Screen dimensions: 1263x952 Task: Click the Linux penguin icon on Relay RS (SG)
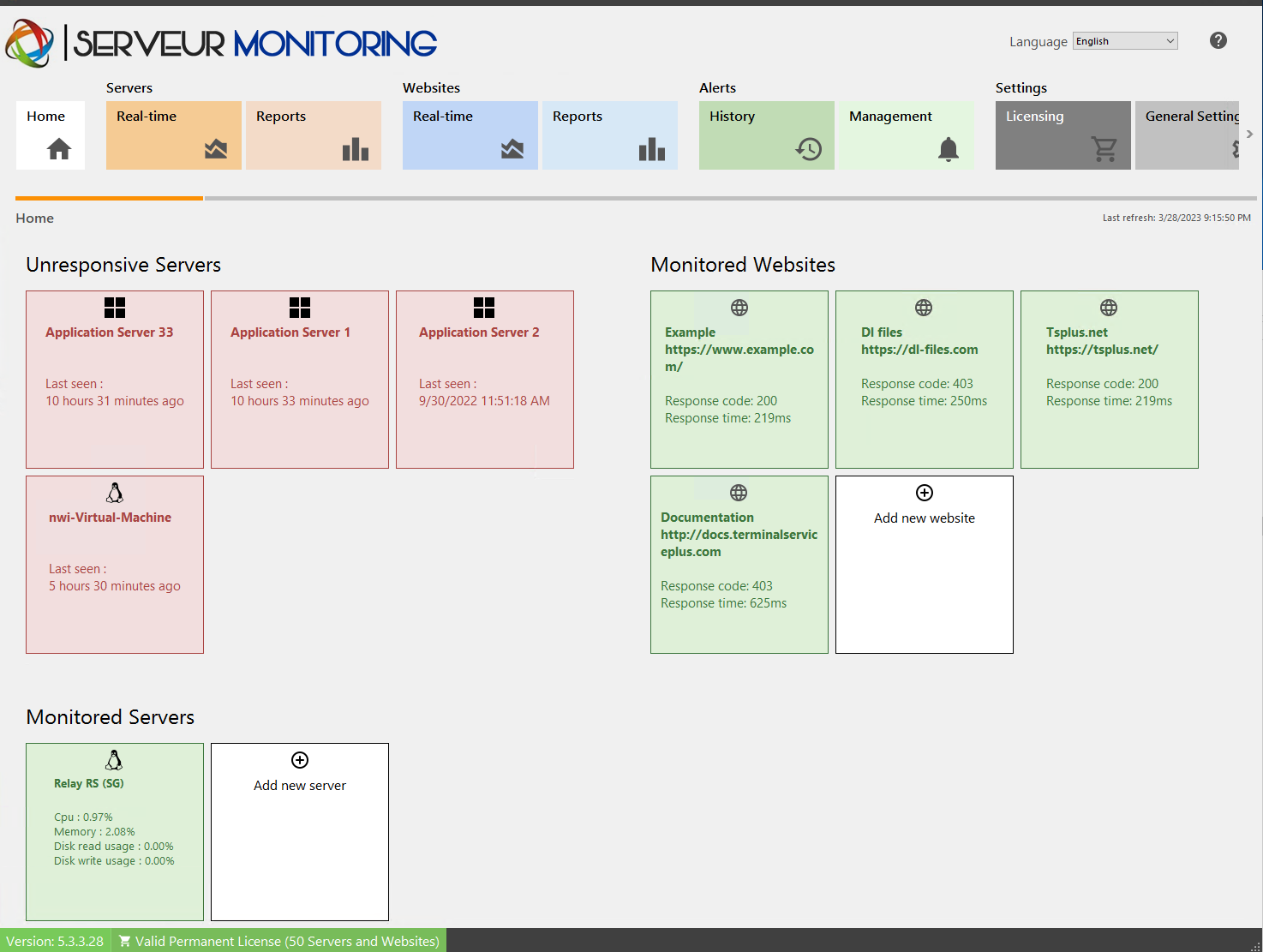click(x=114, y=760)
